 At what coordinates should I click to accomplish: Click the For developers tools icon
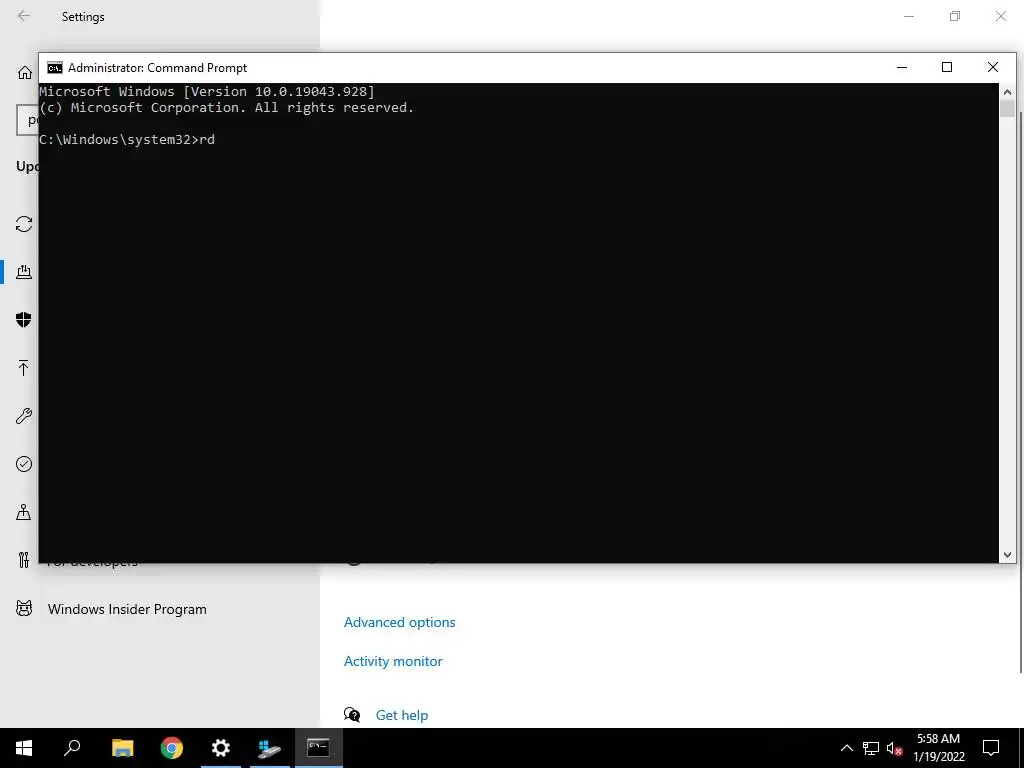pyautogui.click(x=24, y=560)
